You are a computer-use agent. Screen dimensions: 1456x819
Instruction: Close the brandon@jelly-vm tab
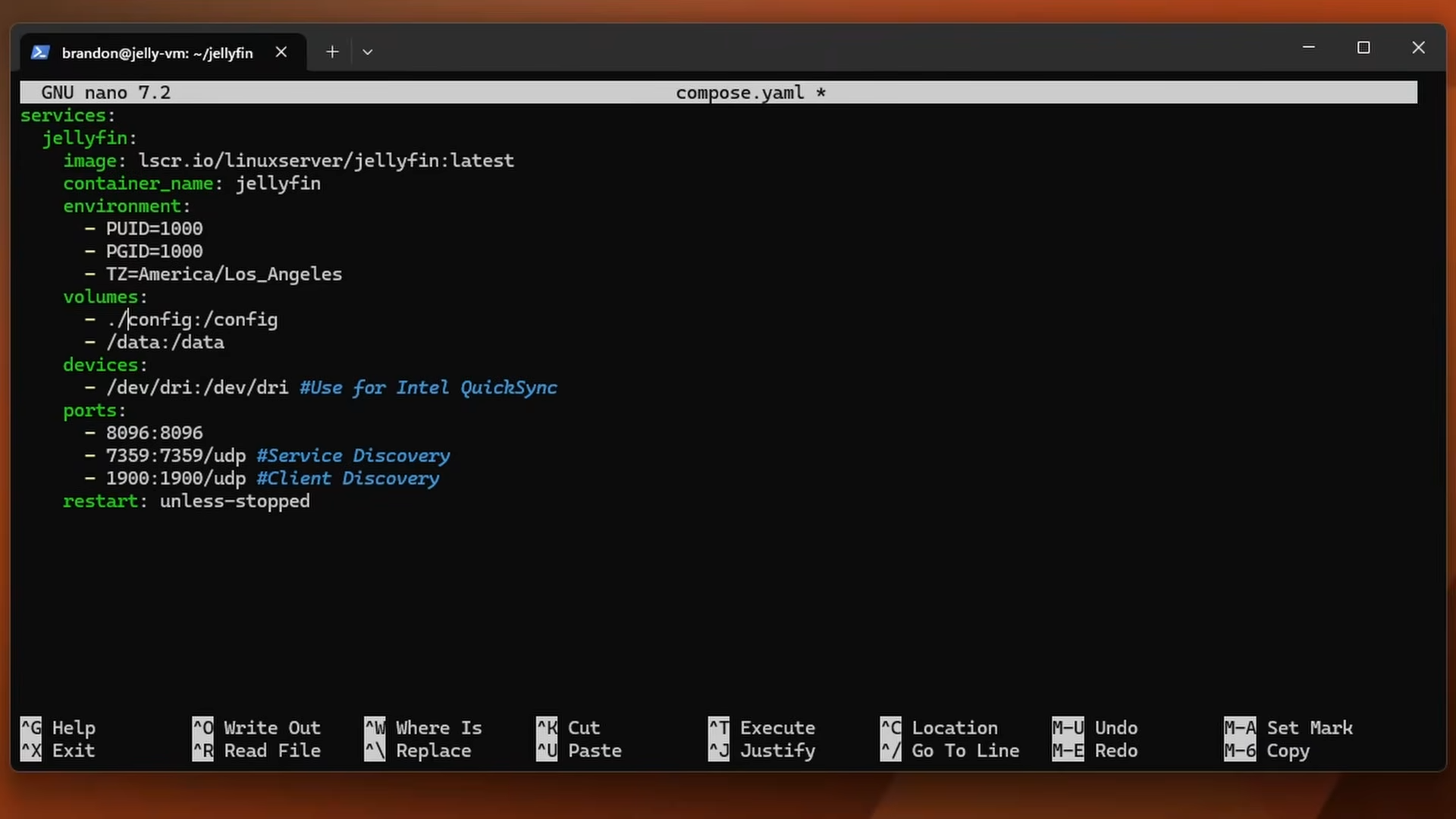pyautogui.click(x=281, y=52)
